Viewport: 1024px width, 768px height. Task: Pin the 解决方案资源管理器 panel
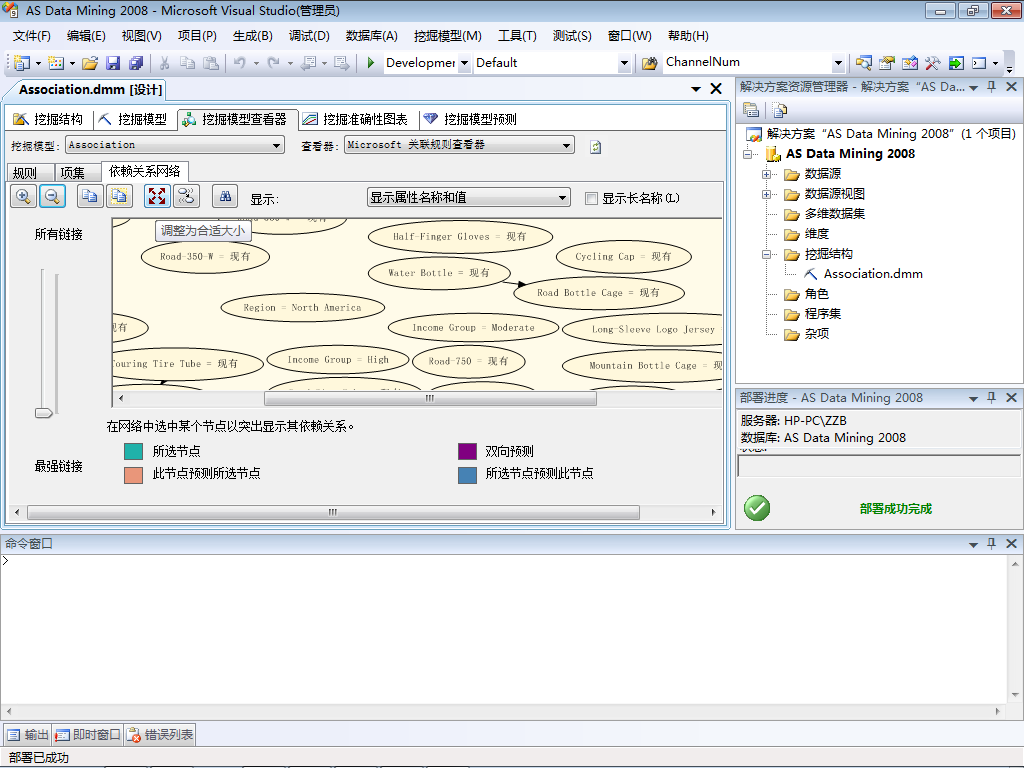[991, 87]
